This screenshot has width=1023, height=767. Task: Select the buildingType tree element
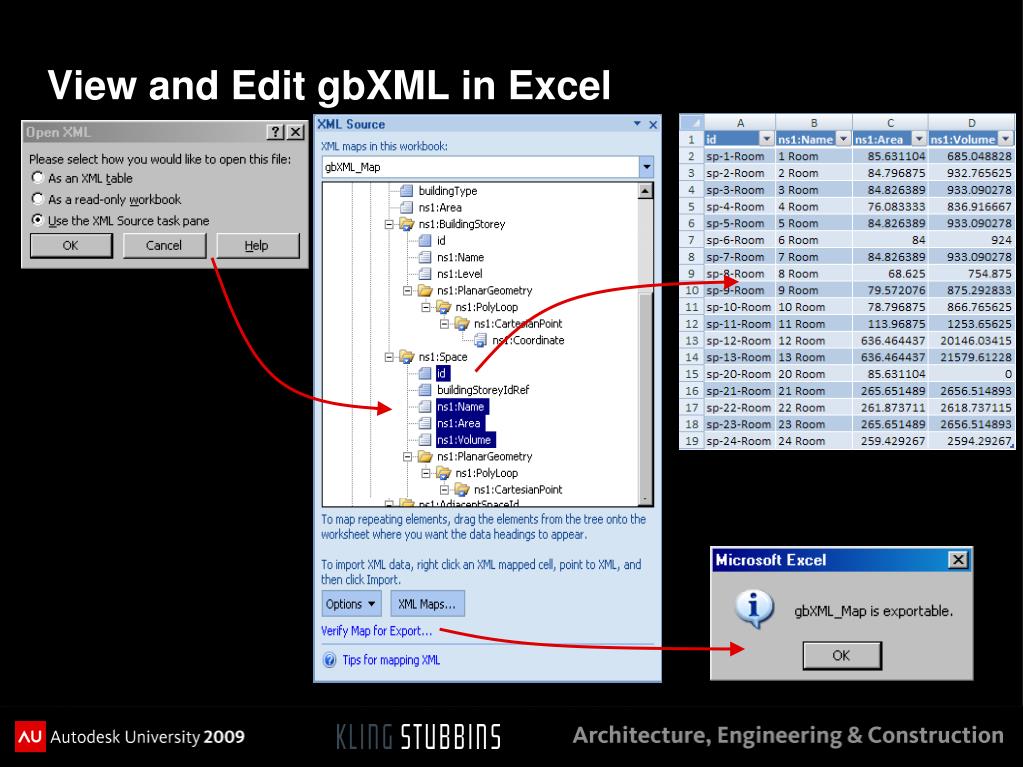448,190
